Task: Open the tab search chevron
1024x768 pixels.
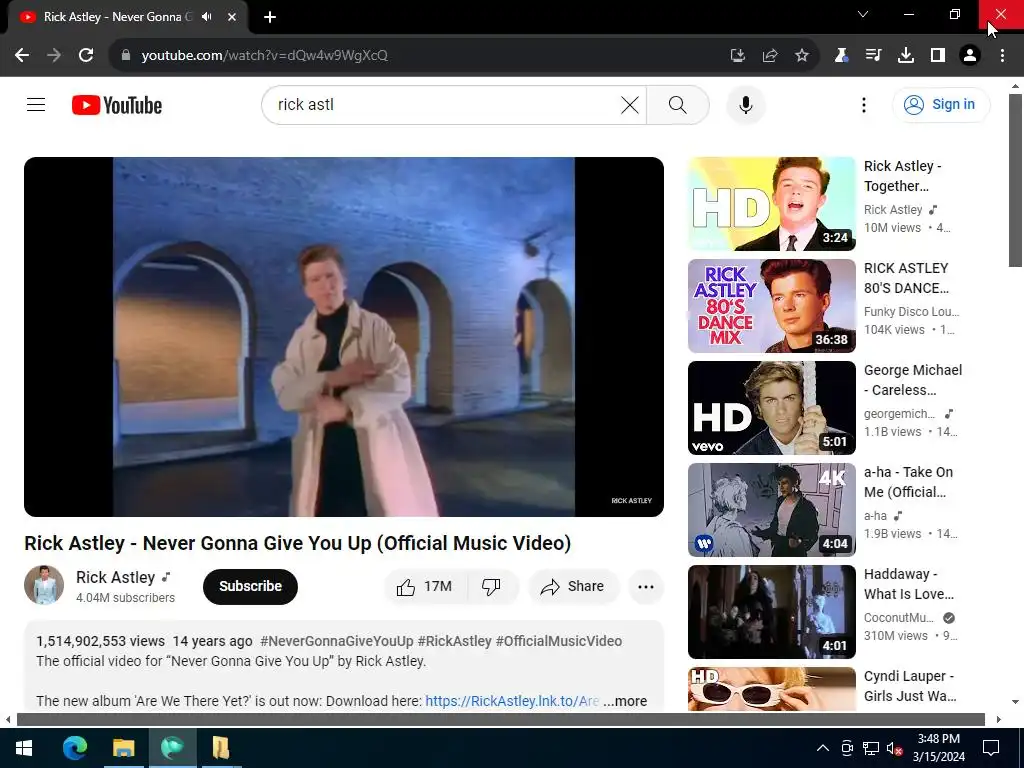Action: click(863, 14)
